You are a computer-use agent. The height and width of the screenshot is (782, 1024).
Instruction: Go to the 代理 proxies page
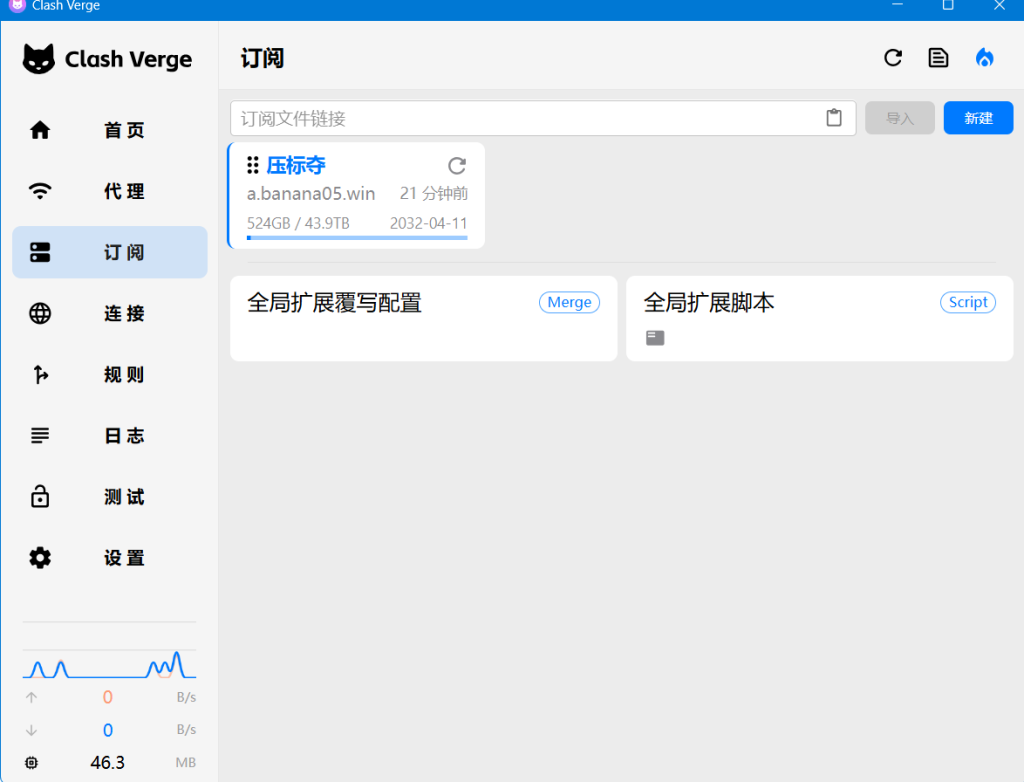click(110, 191)
